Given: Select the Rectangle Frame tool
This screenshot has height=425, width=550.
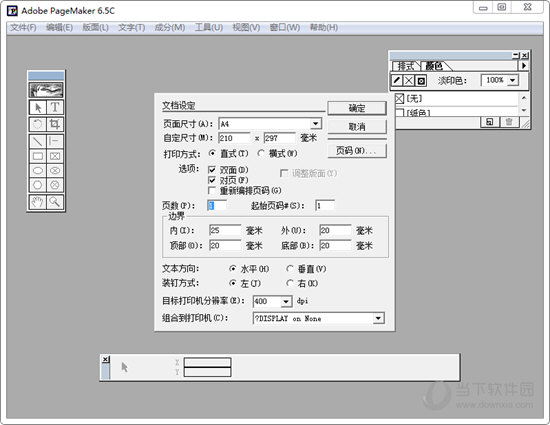Looking at the screenshot, I should 55,156.
